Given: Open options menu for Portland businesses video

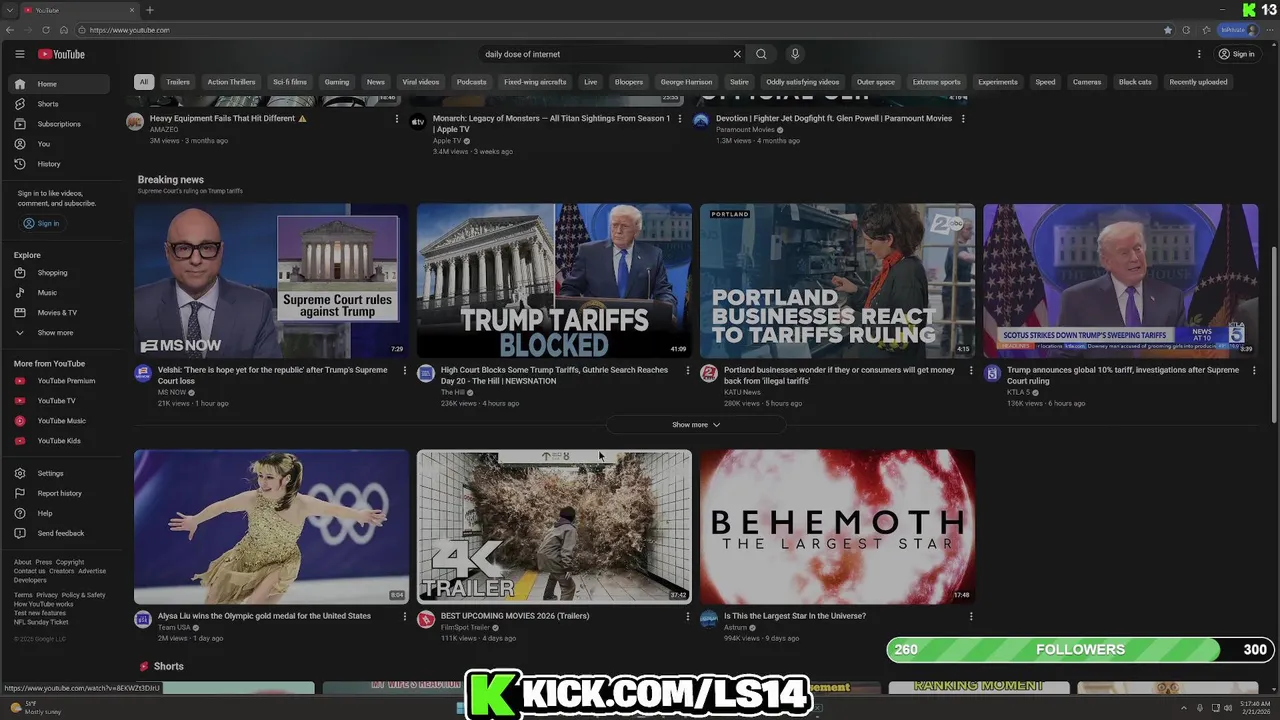Looking at the screenshot, I should coord(970,370).
